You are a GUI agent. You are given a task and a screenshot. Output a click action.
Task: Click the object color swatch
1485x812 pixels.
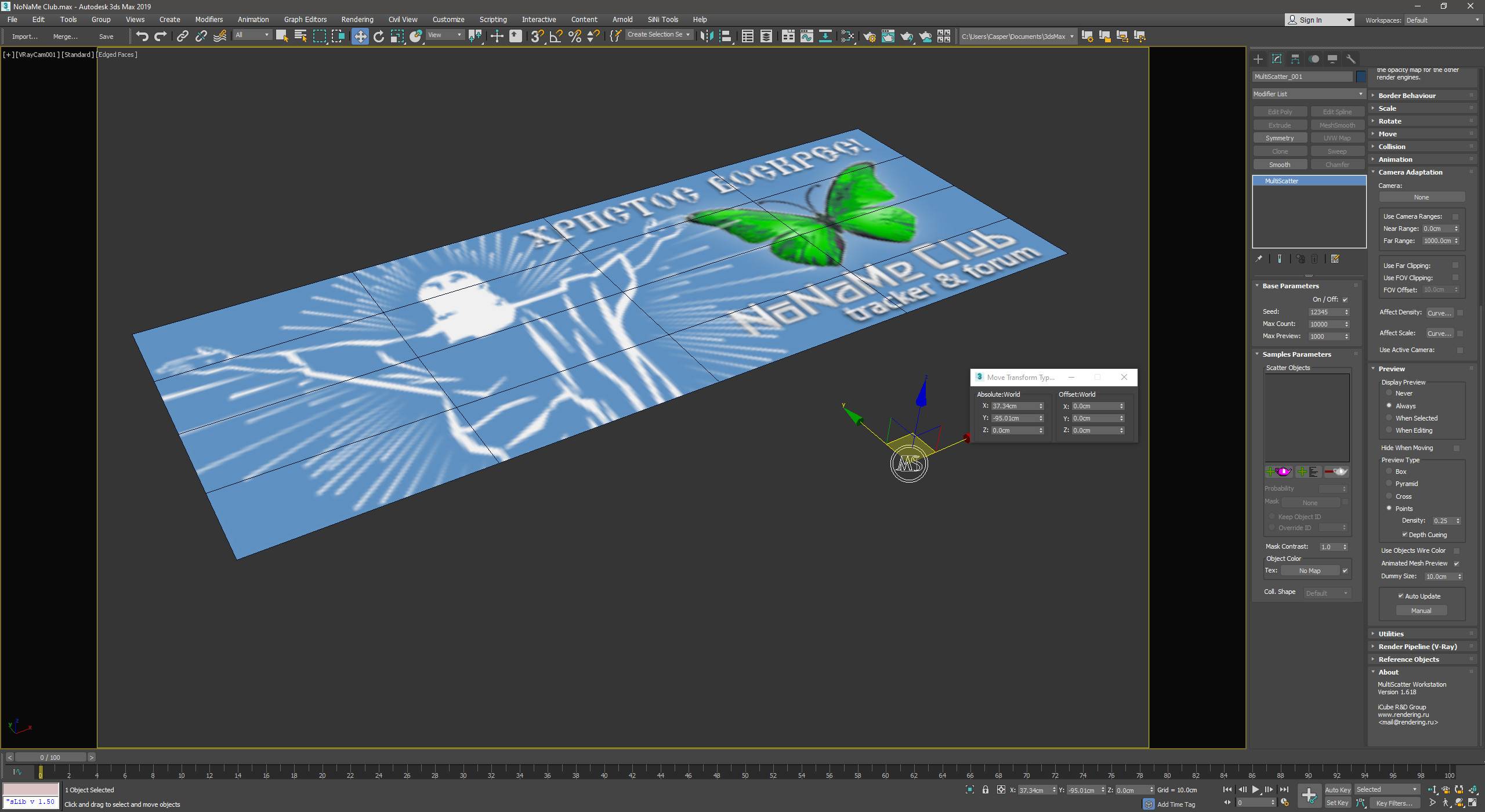pos(1361,77)
